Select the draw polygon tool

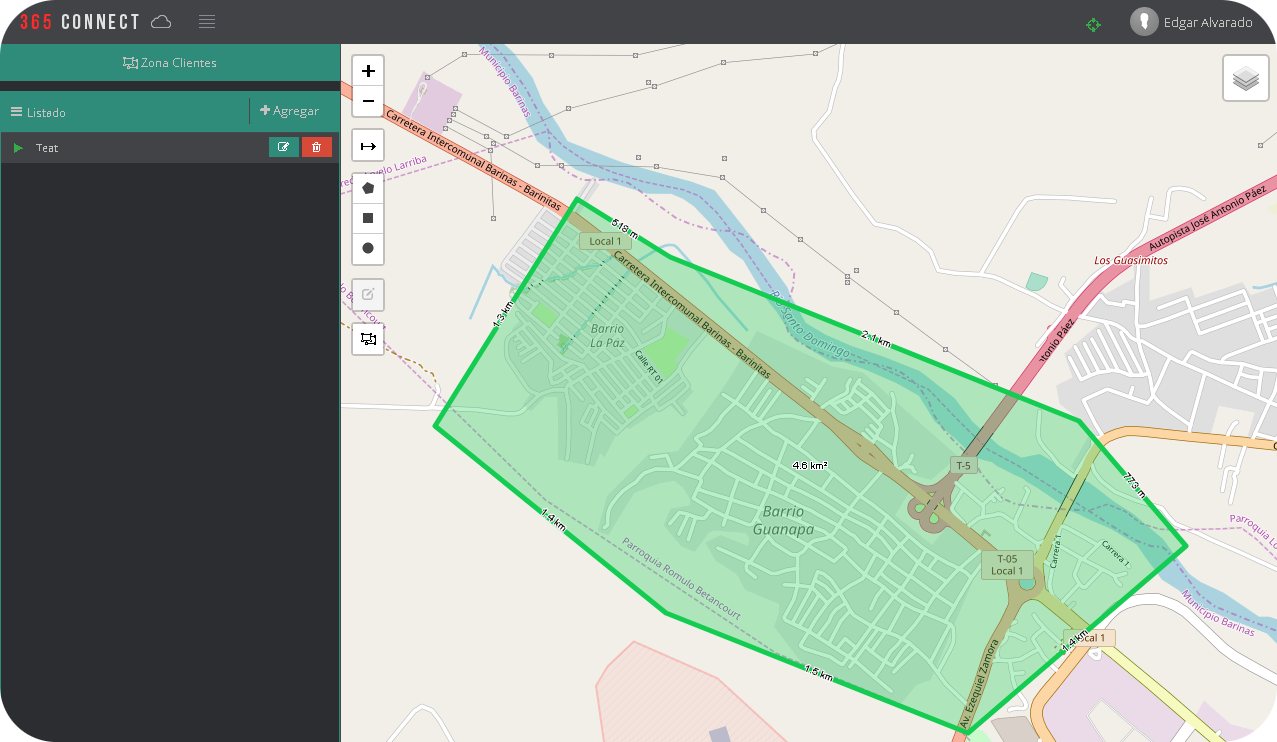click(x=368, y=188)
